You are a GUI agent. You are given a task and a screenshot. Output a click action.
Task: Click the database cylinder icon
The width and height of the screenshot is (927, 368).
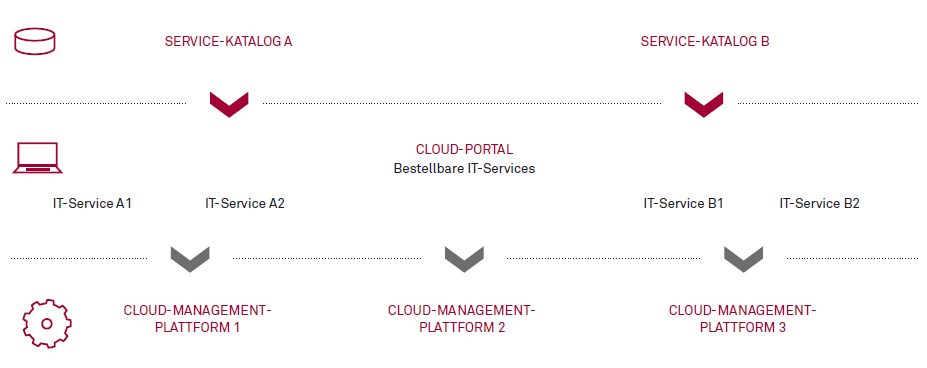coord(34,42)
